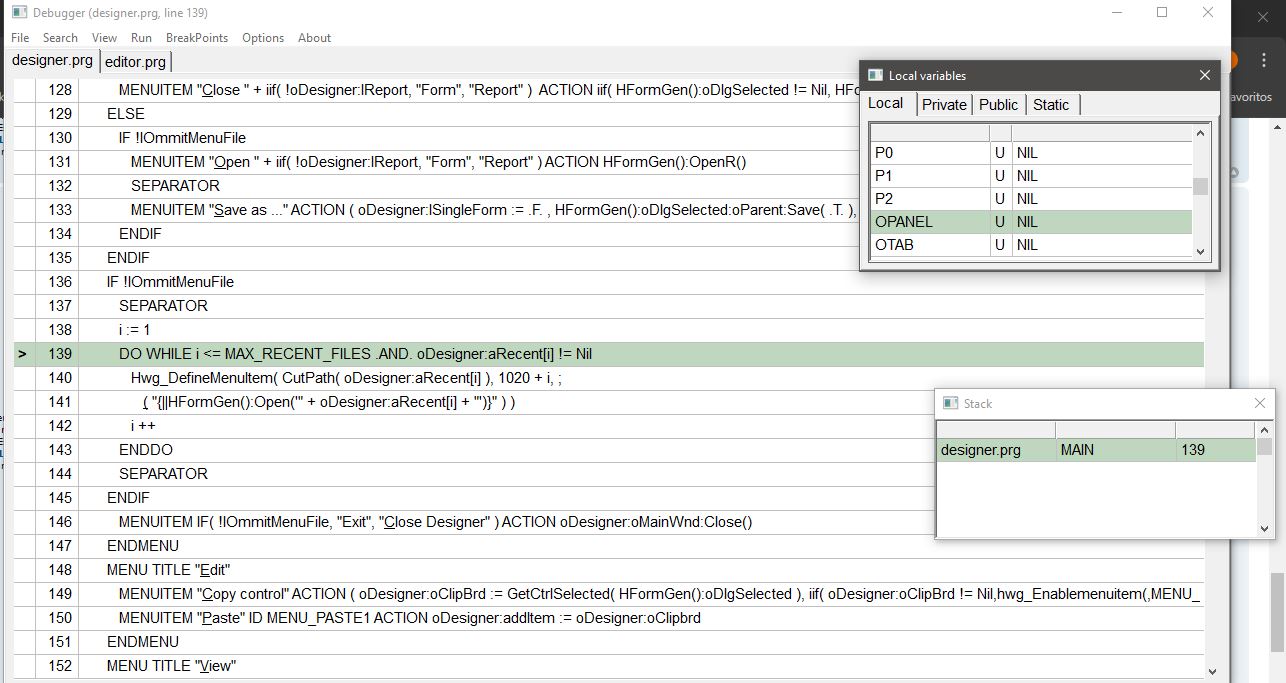Open the Search menu
This screenshot has width=1286, height=683.
point(60,38)
